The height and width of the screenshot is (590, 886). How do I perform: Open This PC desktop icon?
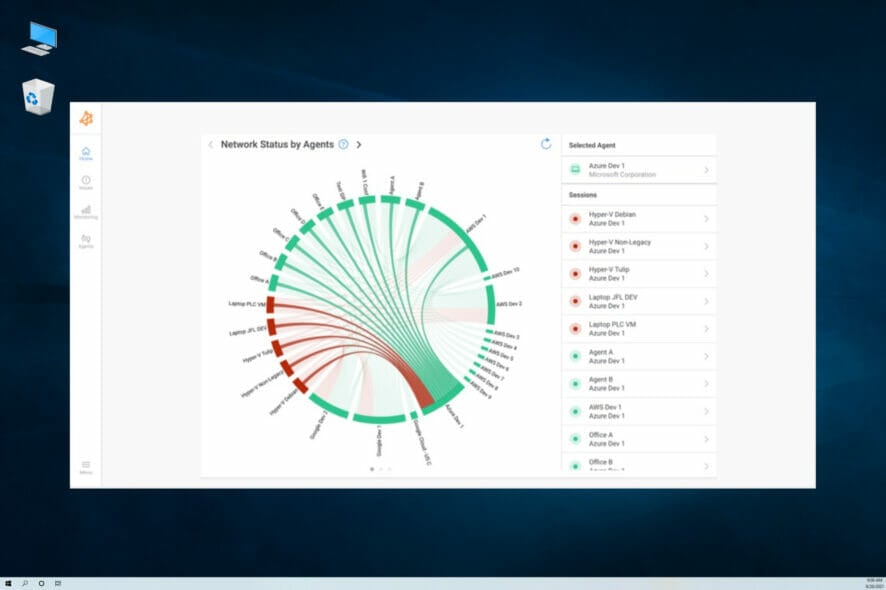click(x=40, y=38)
